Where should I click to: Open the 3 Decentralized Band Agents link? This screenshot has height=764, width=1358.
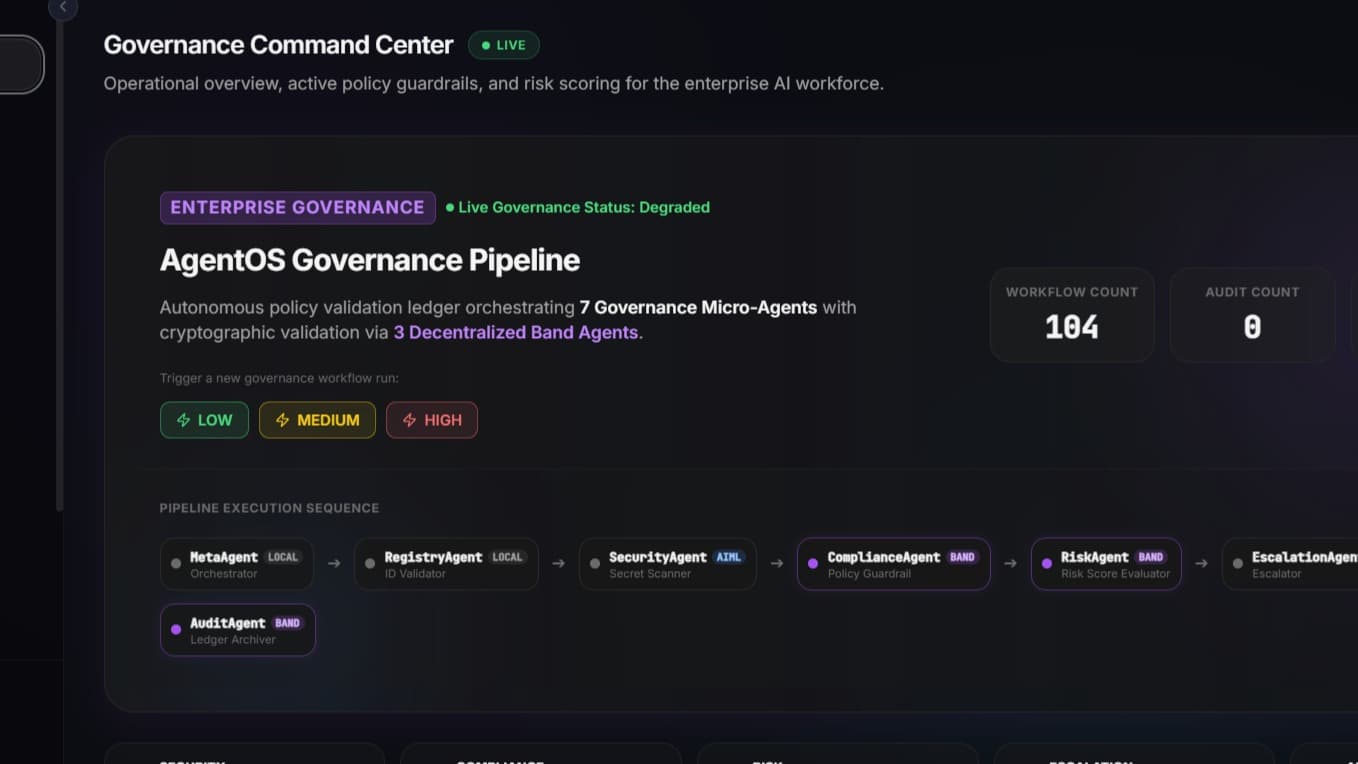(x=516, y=332)
